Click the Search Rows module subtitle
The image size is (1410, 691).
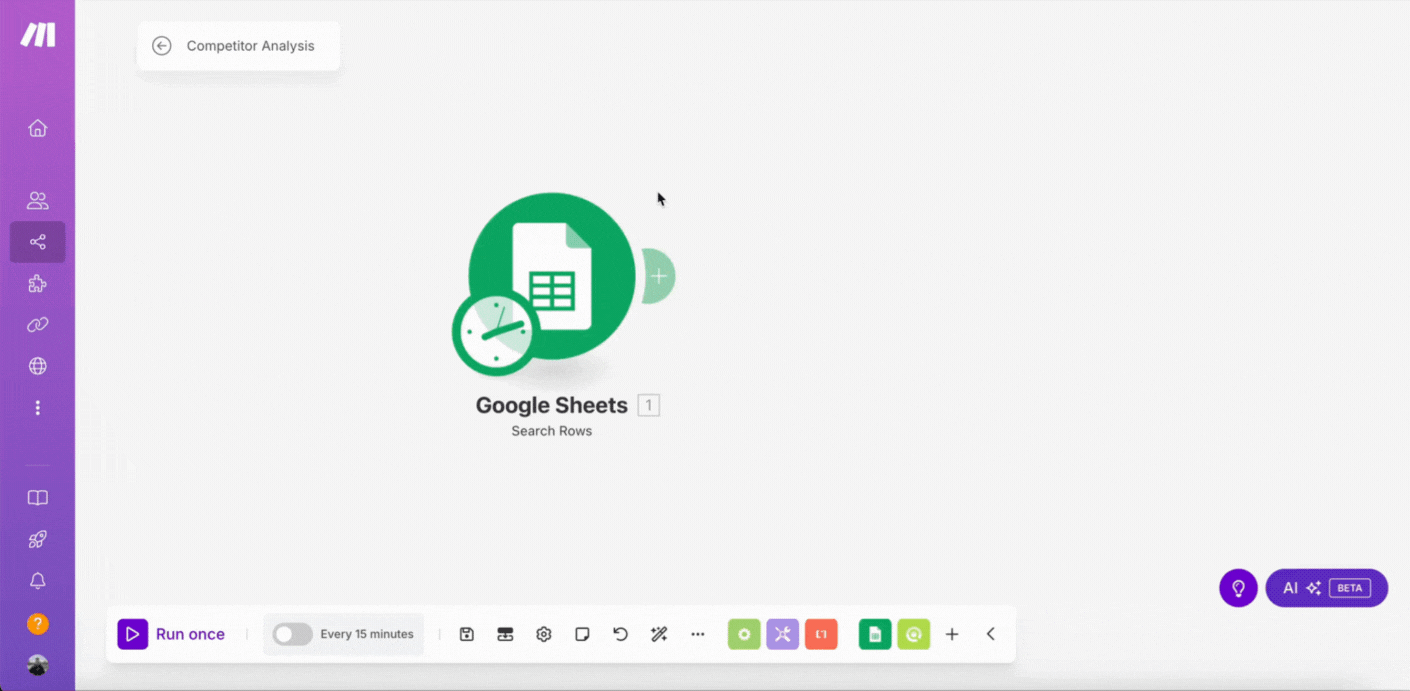tap(552, 431)
